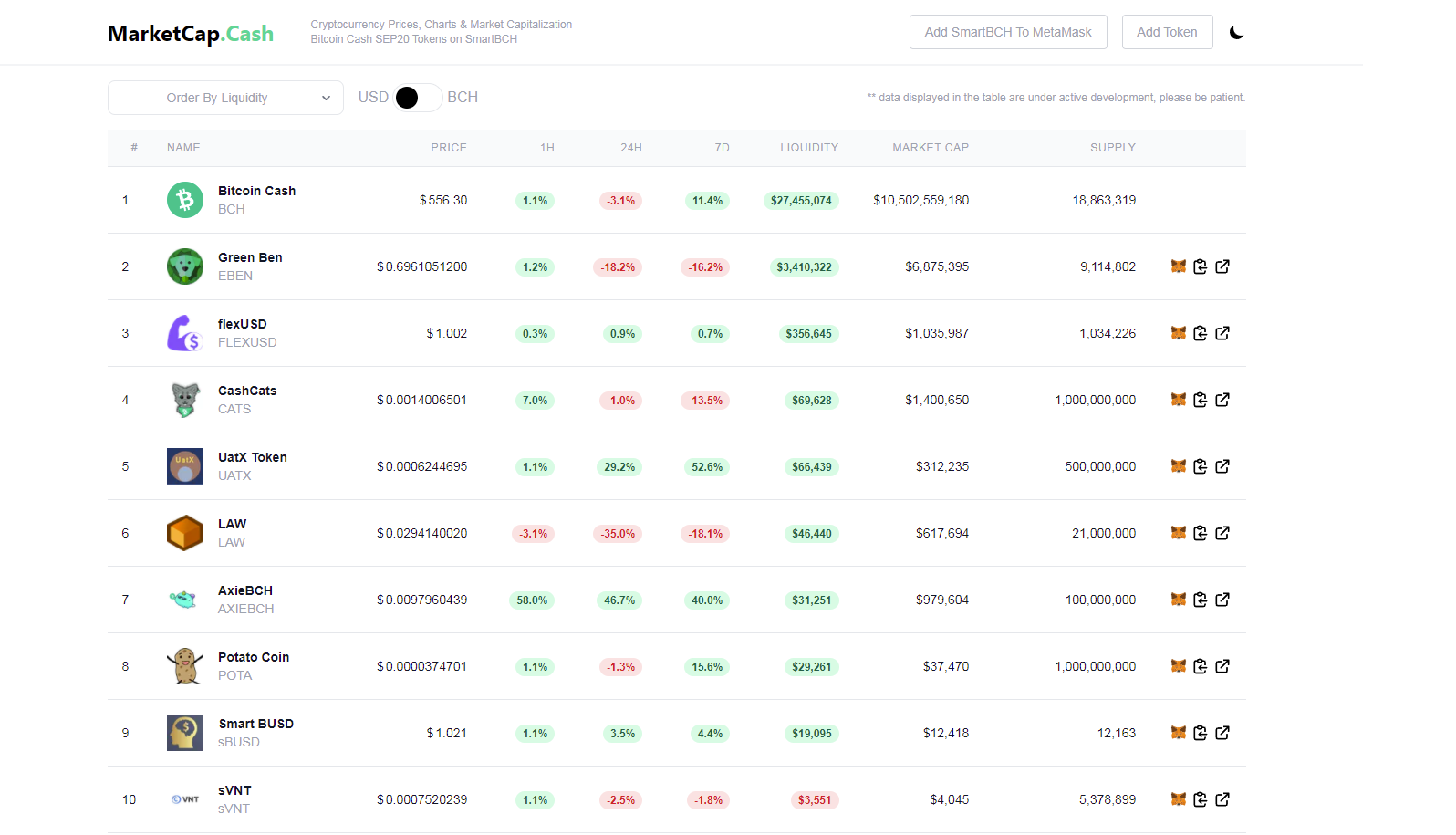Add LAW to MetaMask via fox icon
The image size is (1456, 835).
coord(1179,533)
